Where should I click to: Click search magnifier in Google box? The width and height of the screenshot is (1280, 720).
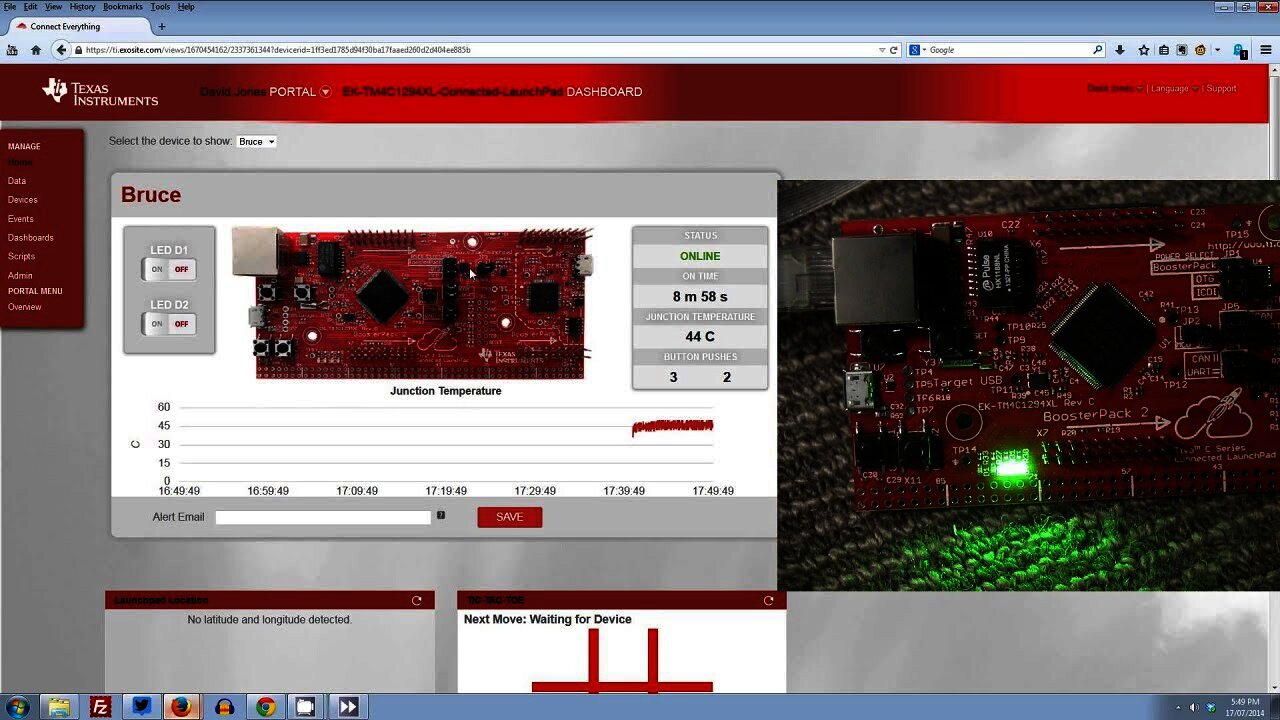(1097, 50)
